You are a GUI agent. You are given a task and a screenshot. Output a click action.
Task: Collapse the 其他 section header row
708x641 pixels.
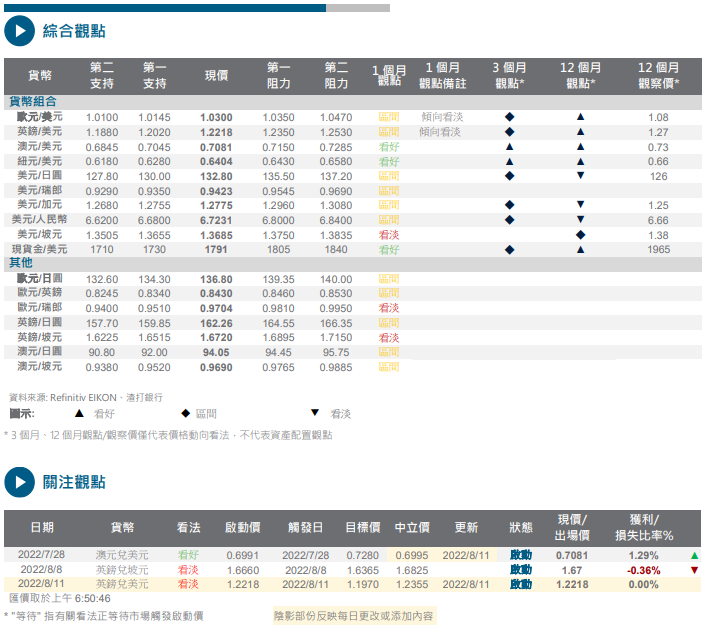(20, 263)
